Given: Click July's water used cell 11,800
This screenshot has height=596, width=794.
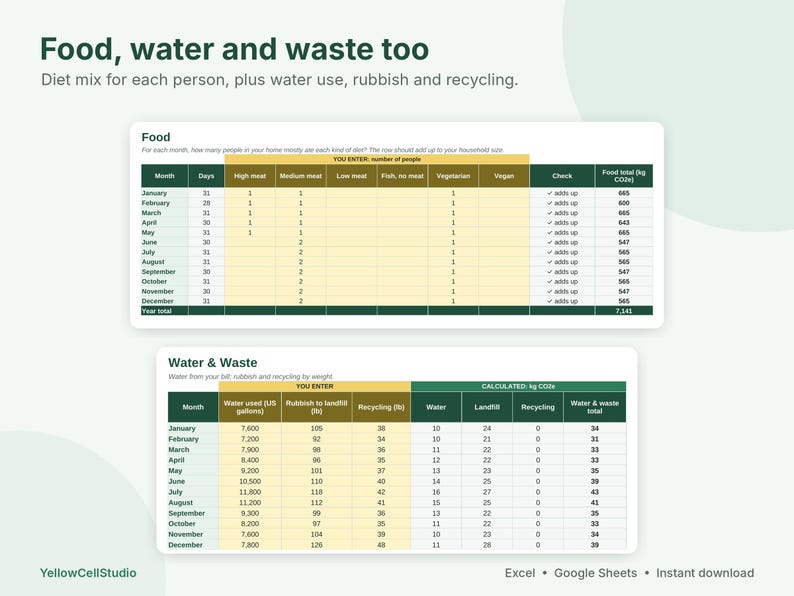Looking at the screenshot, I should tap(250, 492).
